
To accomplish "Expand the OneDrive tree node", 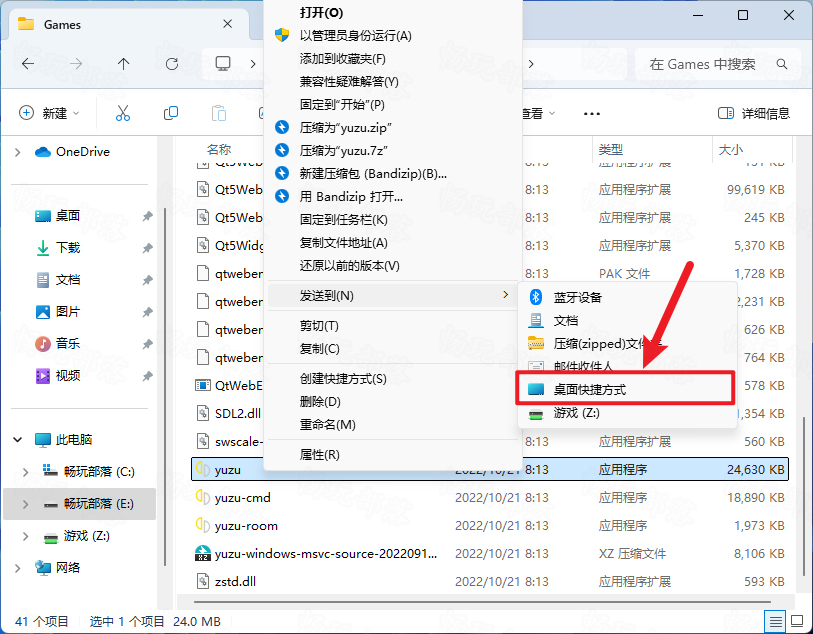I will 18,152.
